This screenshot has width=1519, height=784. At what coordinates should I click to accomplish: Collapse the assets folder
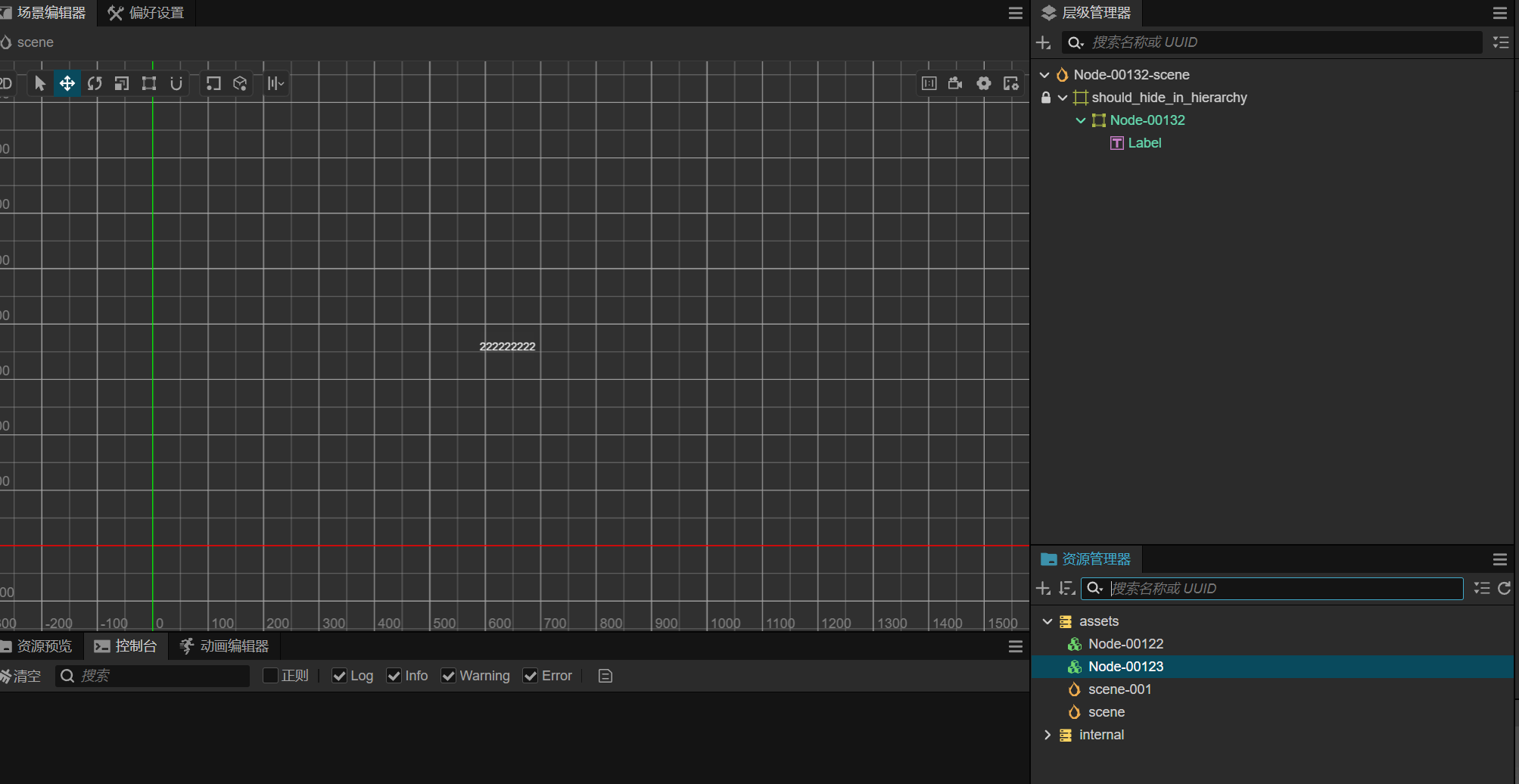coord(1047,621)
